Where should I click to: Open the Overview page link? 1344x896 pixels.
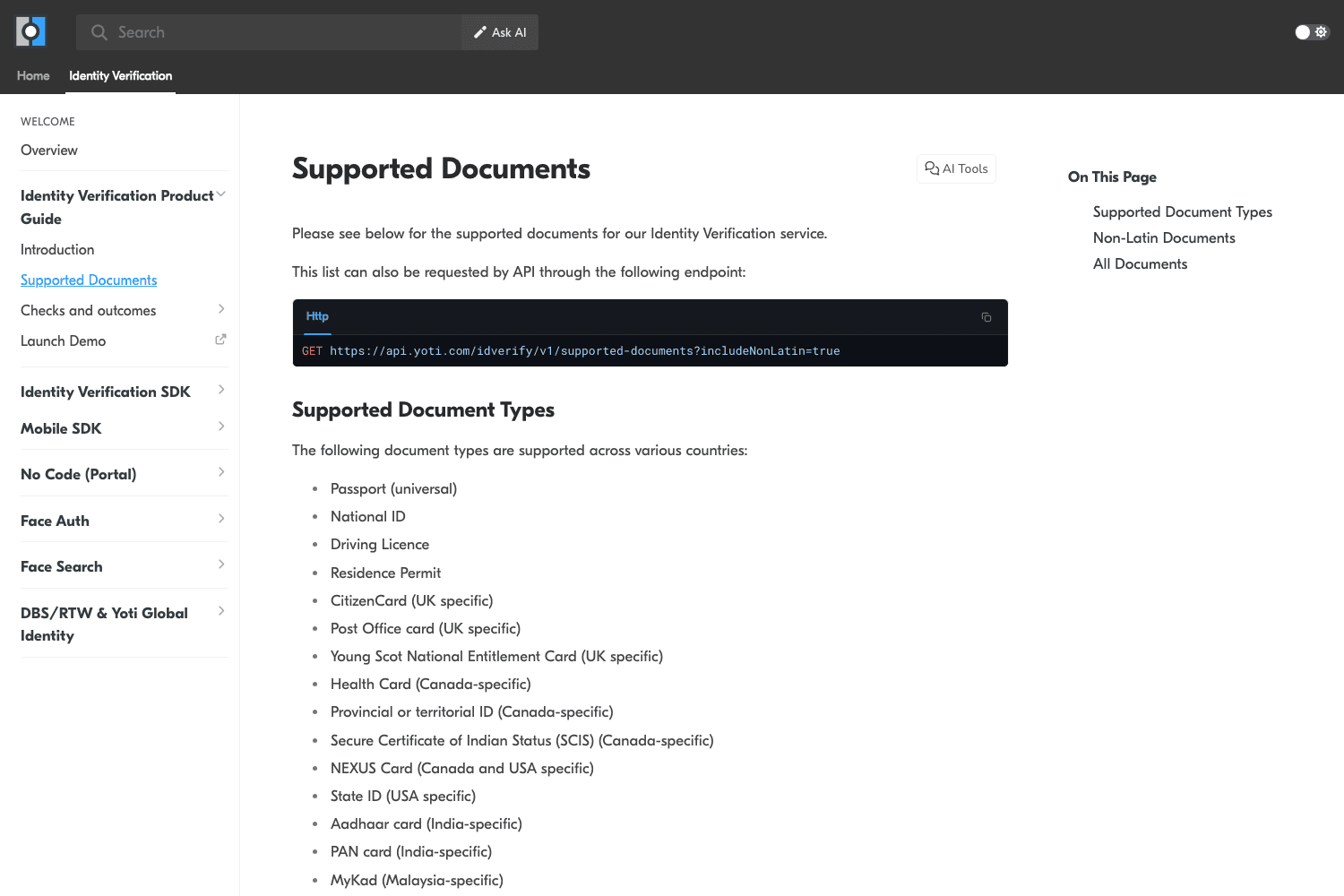coord(49,150)
